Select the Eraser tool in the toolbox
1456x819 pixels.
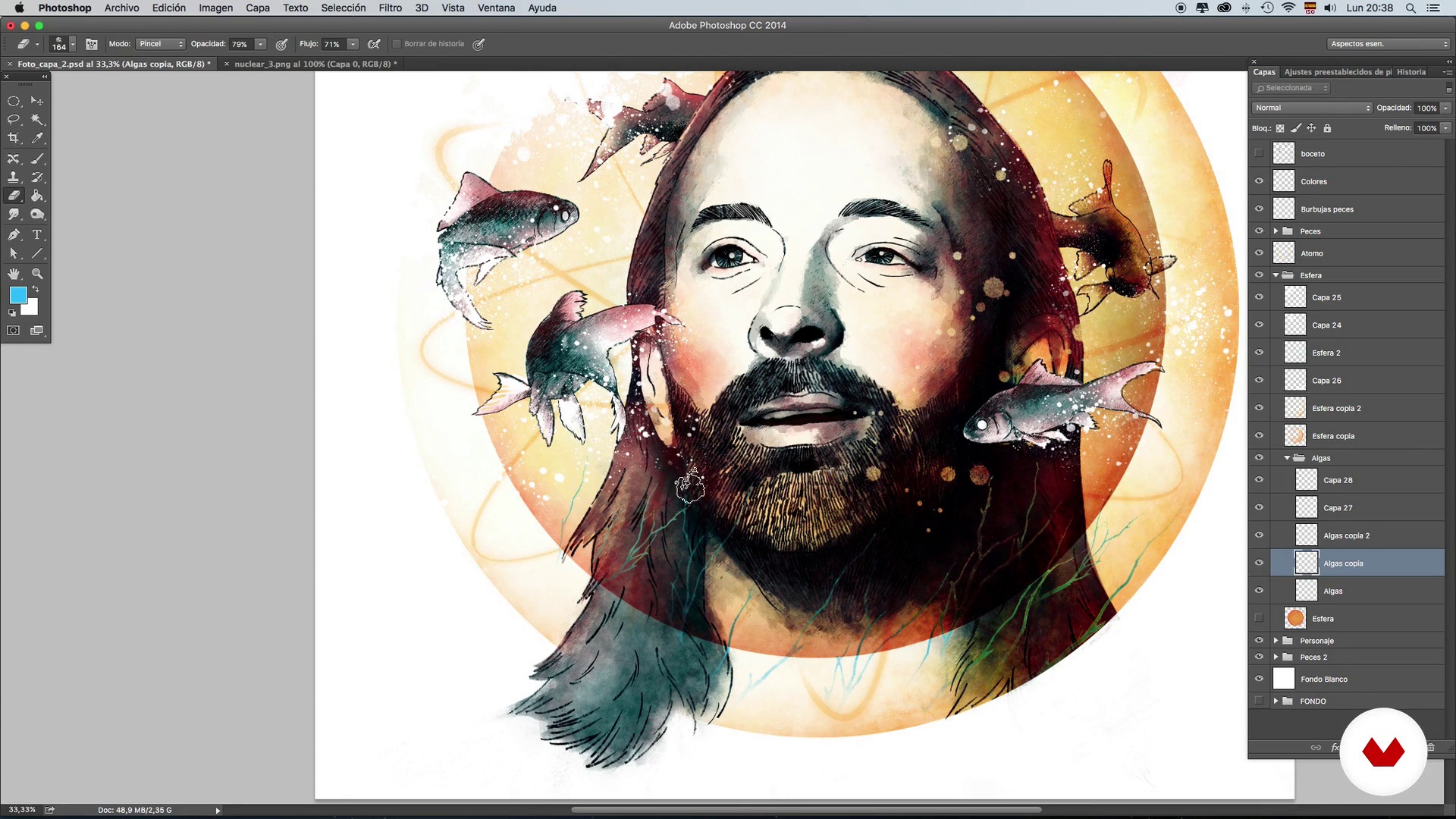pos(14,196)
